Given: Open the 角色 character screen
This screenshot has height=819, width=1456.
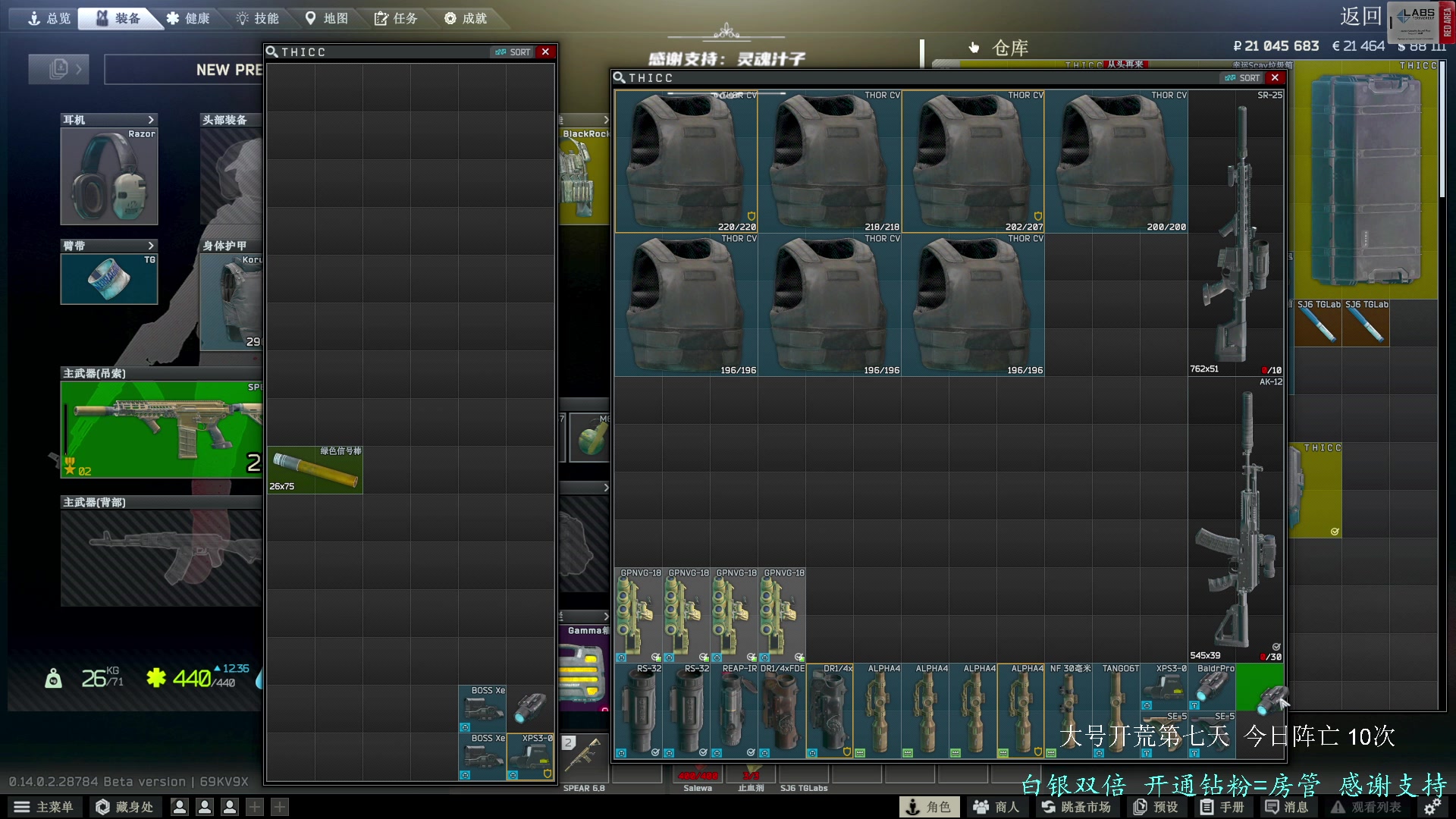Looking at the screenshot, I should pos(929,807).
